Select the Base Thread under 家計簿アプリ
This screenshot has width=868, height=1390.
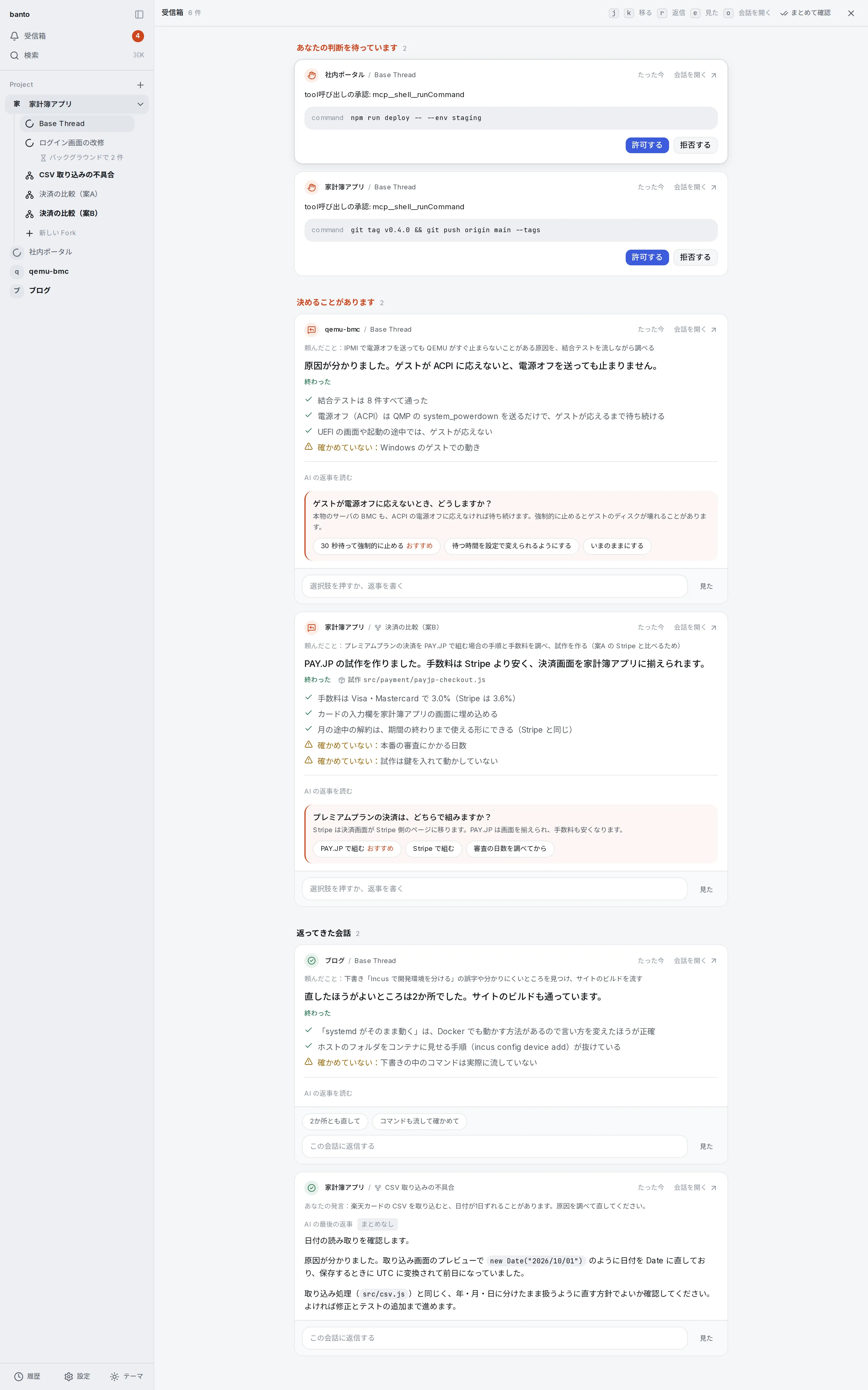point(77,123)
